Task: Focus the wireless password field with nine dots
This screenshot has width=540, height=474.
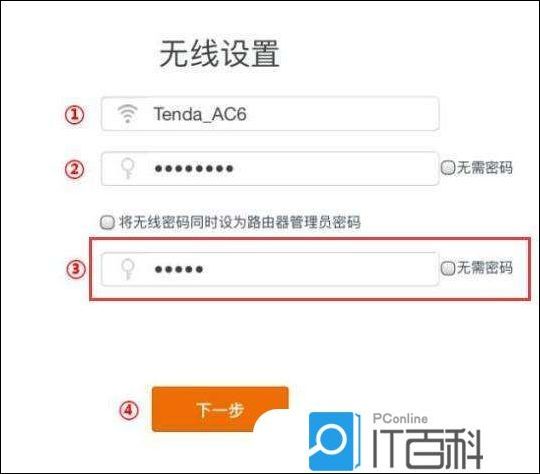Action: (x=270, y=169)
